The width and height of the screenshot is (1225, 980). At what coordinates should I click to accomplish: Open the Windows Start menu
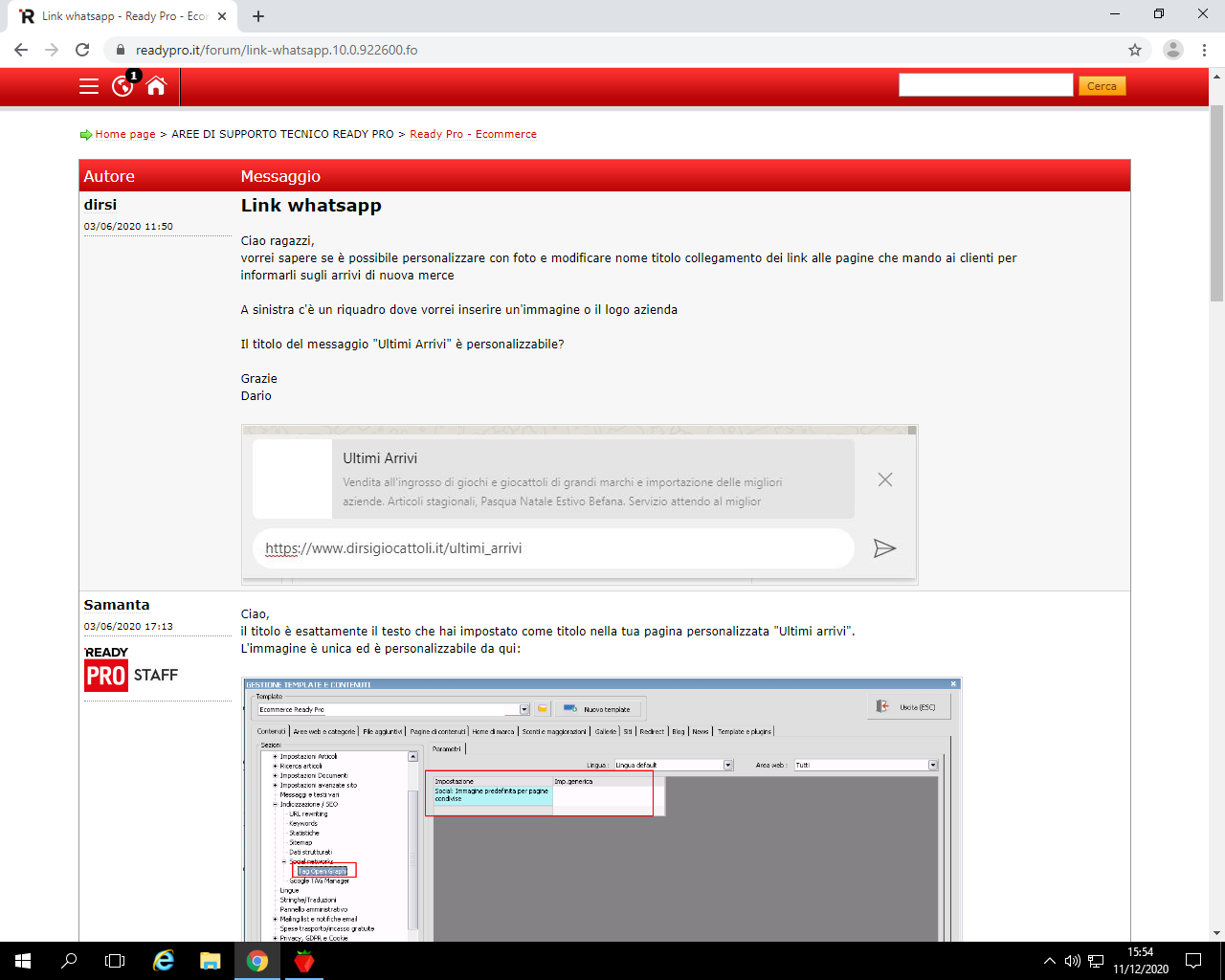pyautogui.click(x=23, y=961)
